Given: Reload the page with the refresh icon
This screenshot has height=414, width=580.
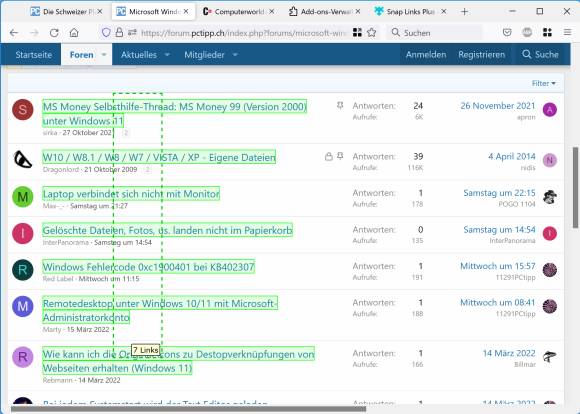Looking at the screenshot, I should [x=54, y=33].
